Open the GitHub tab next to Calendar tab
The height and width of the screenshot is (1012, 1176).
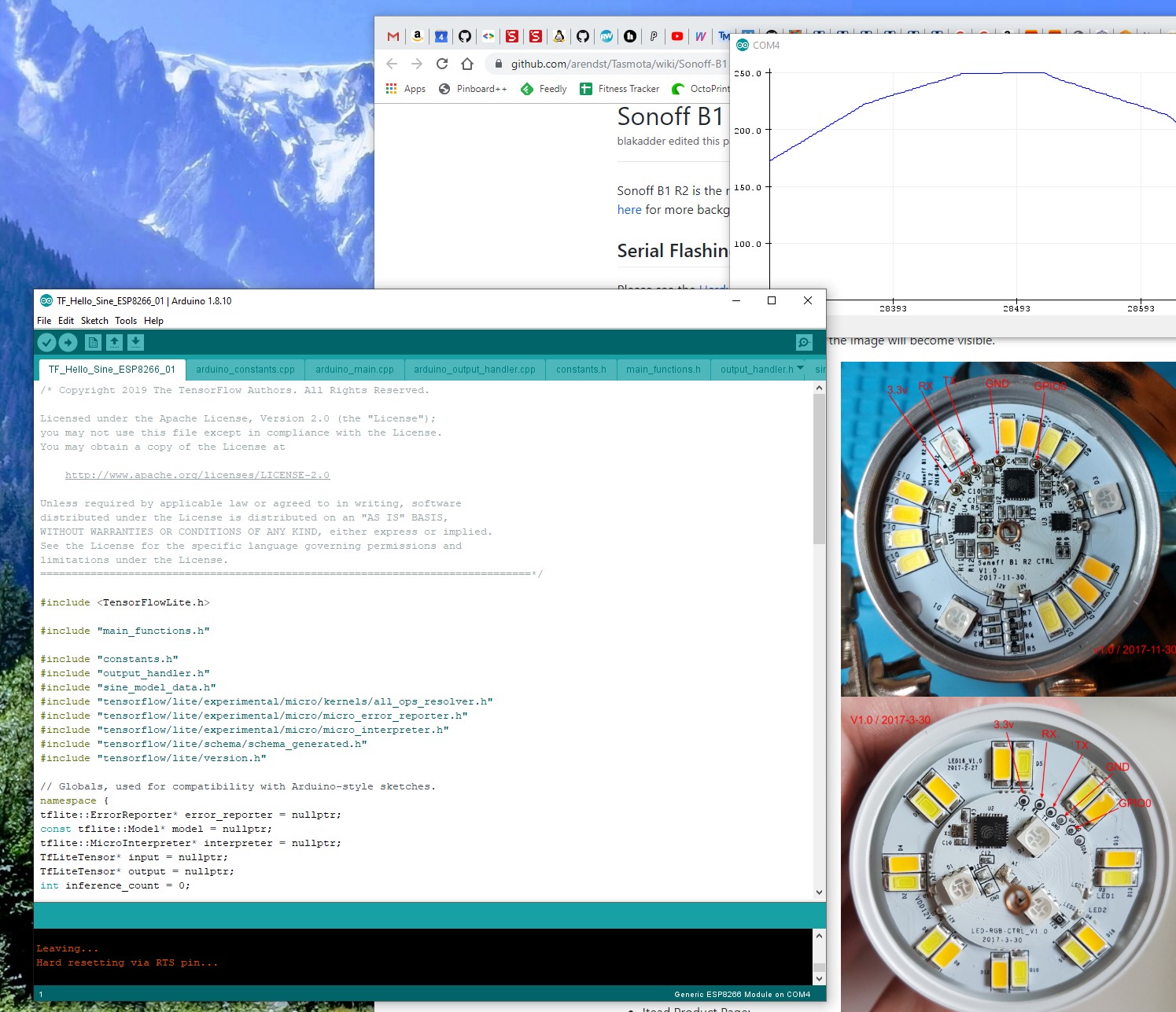tap(465, 36)
